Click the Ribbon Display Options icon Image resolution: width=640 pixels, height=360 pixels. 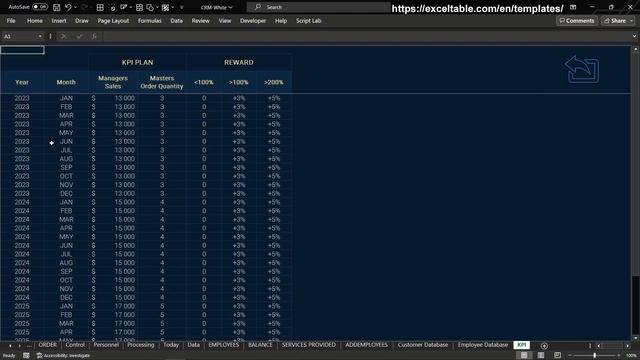click(573, 7)
